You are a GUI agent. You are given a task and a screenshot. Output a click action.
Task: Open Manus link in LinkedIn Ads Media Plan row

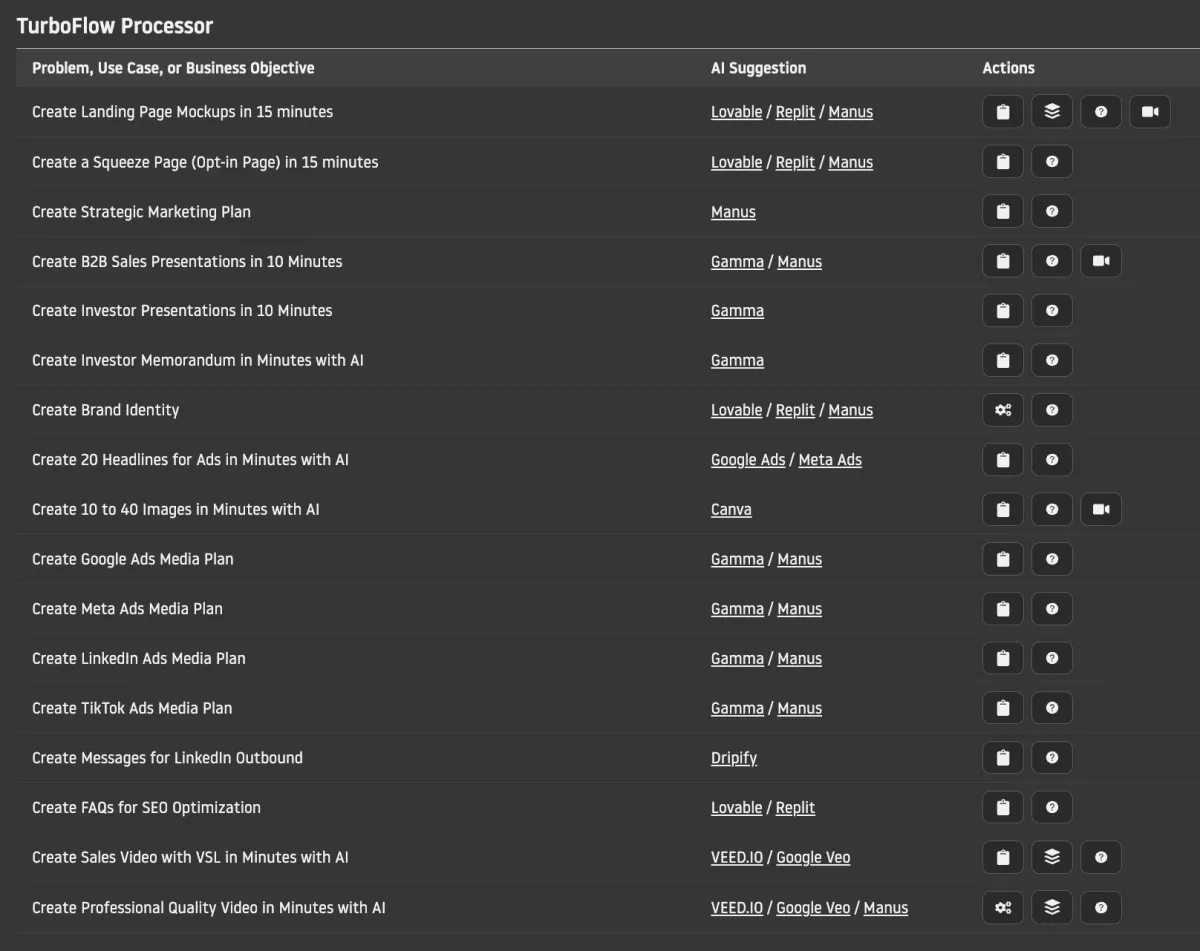[x=800, y=658]
